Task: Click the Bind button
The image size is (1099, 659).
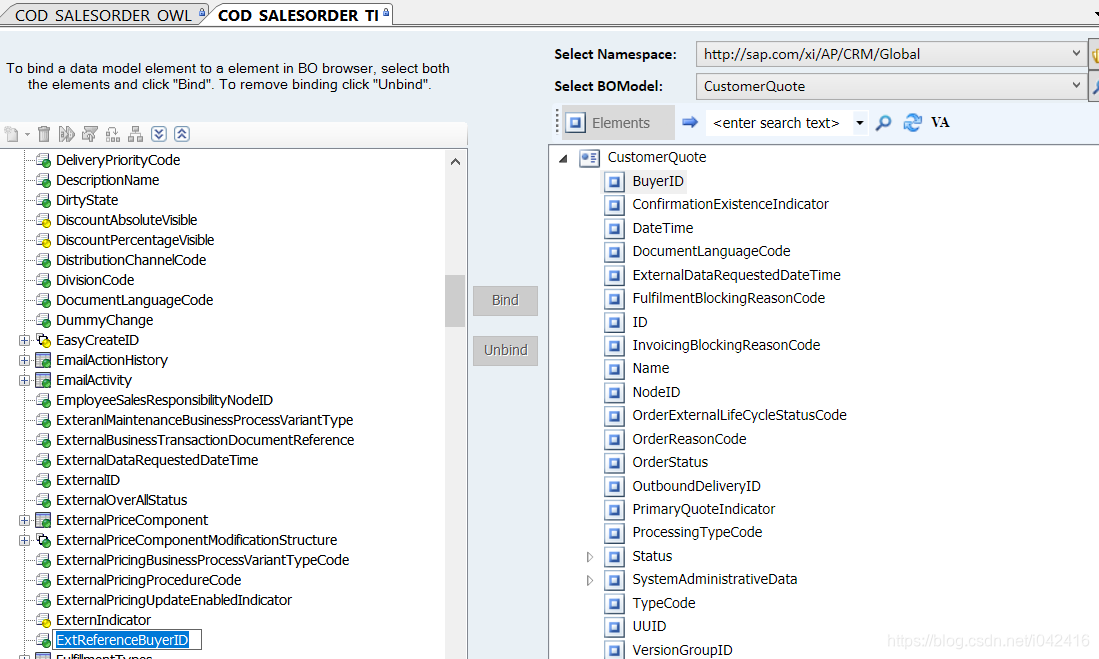Action: [x=505, y=301]
